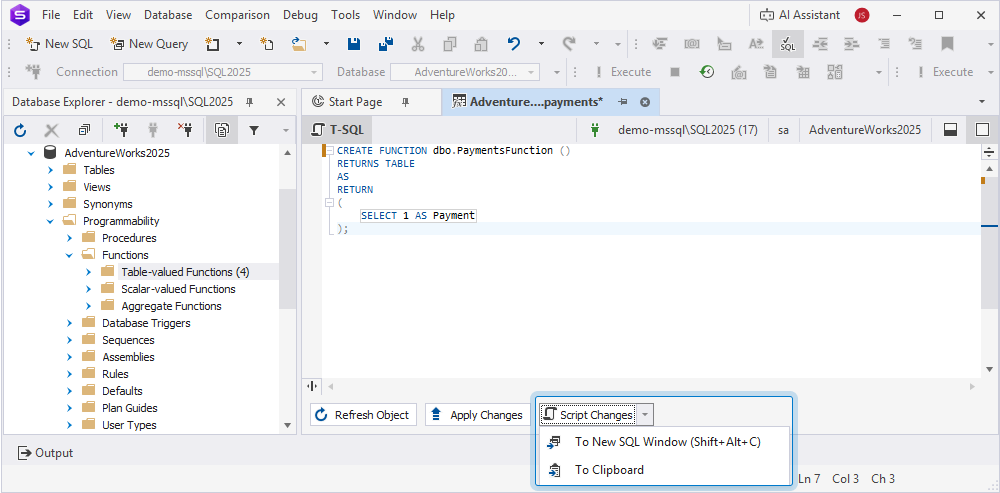Expand the Database Triggers folder

(x=70, y=323)
